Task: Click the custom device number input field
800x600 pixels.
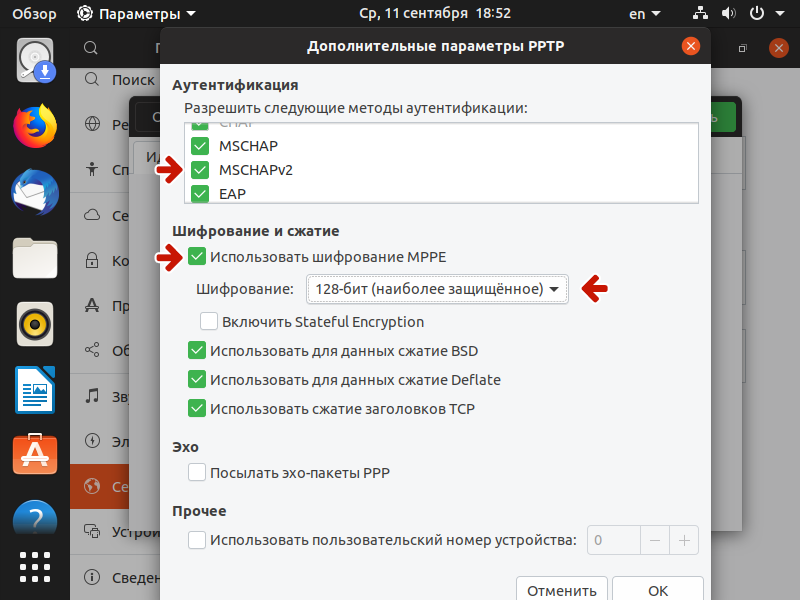Action: 613,540
